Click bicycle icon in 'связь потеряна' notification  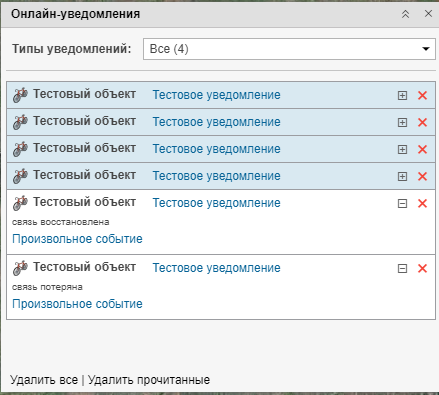[20, 268]
